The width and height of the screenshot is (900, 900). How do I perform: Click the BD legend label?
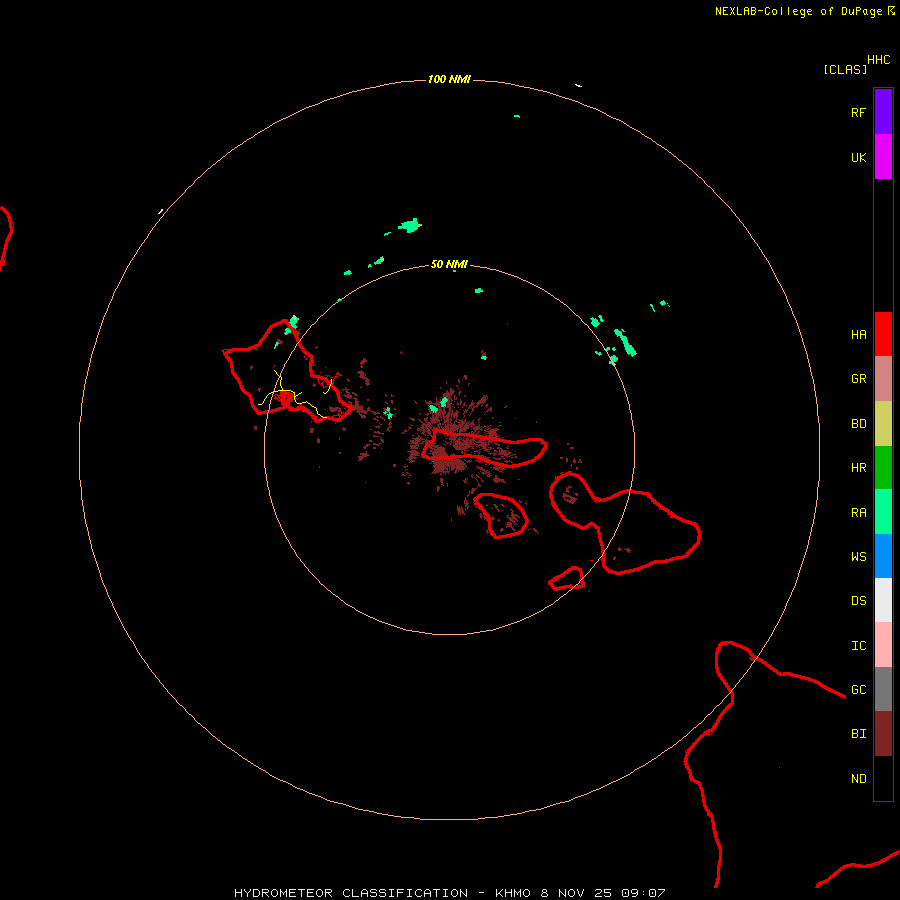[x=858, y=424]
